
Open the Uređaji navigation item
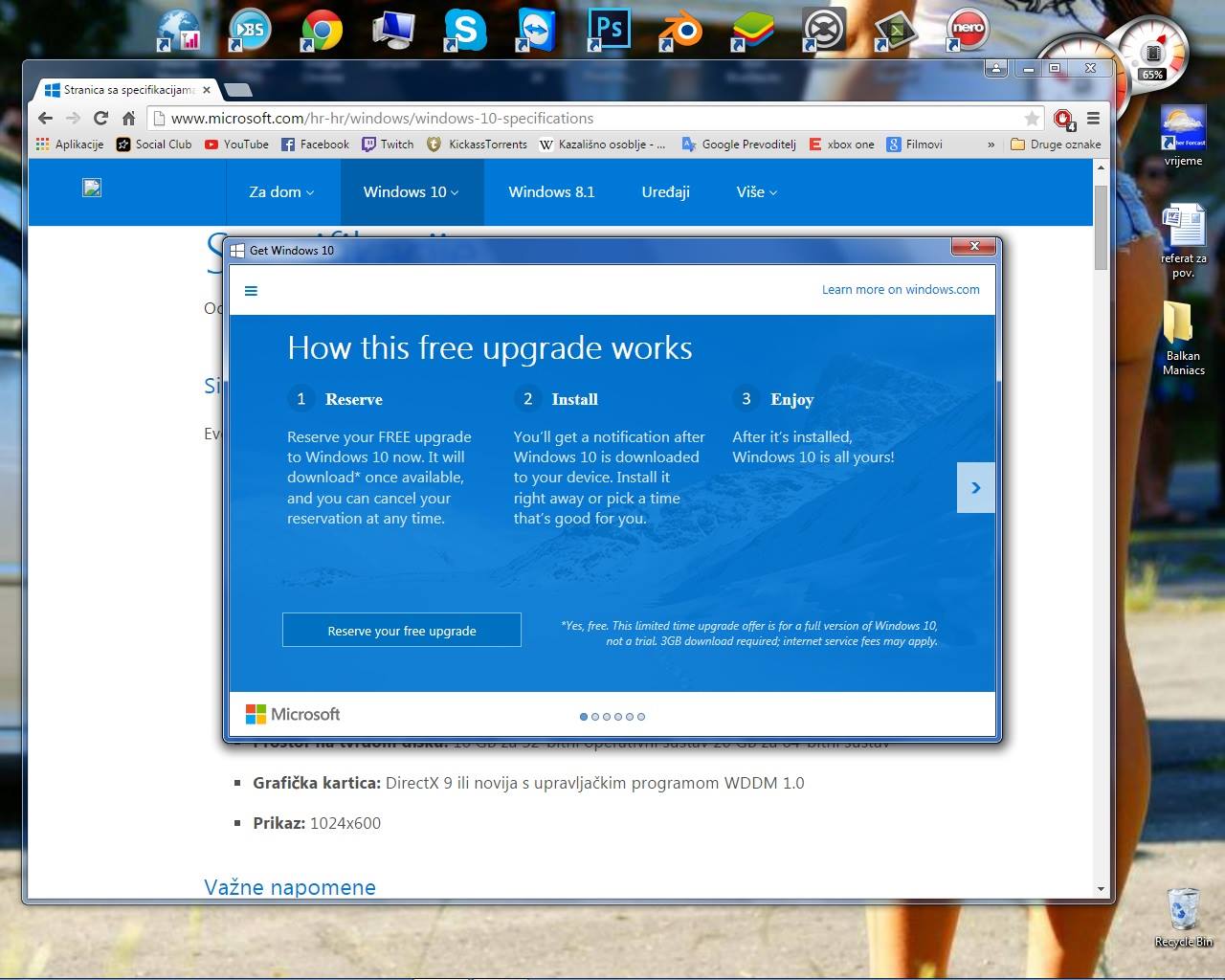click(666, 192)
